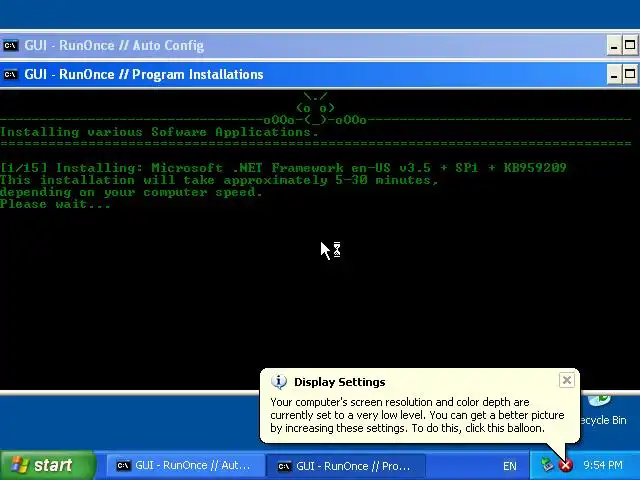
Task: Close the Display Settings balloon
Action: 567,380
